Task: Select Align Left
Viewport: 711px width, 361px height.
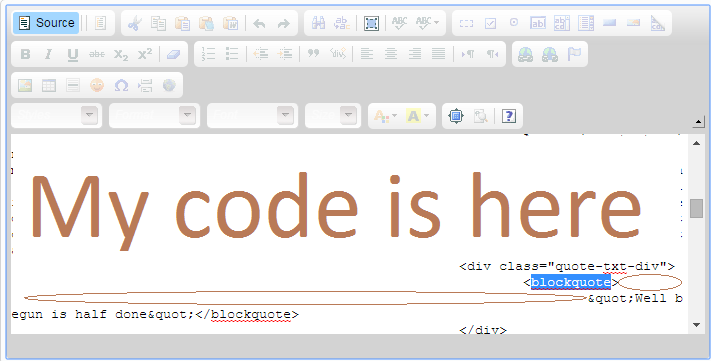Action: coord(366,54)
